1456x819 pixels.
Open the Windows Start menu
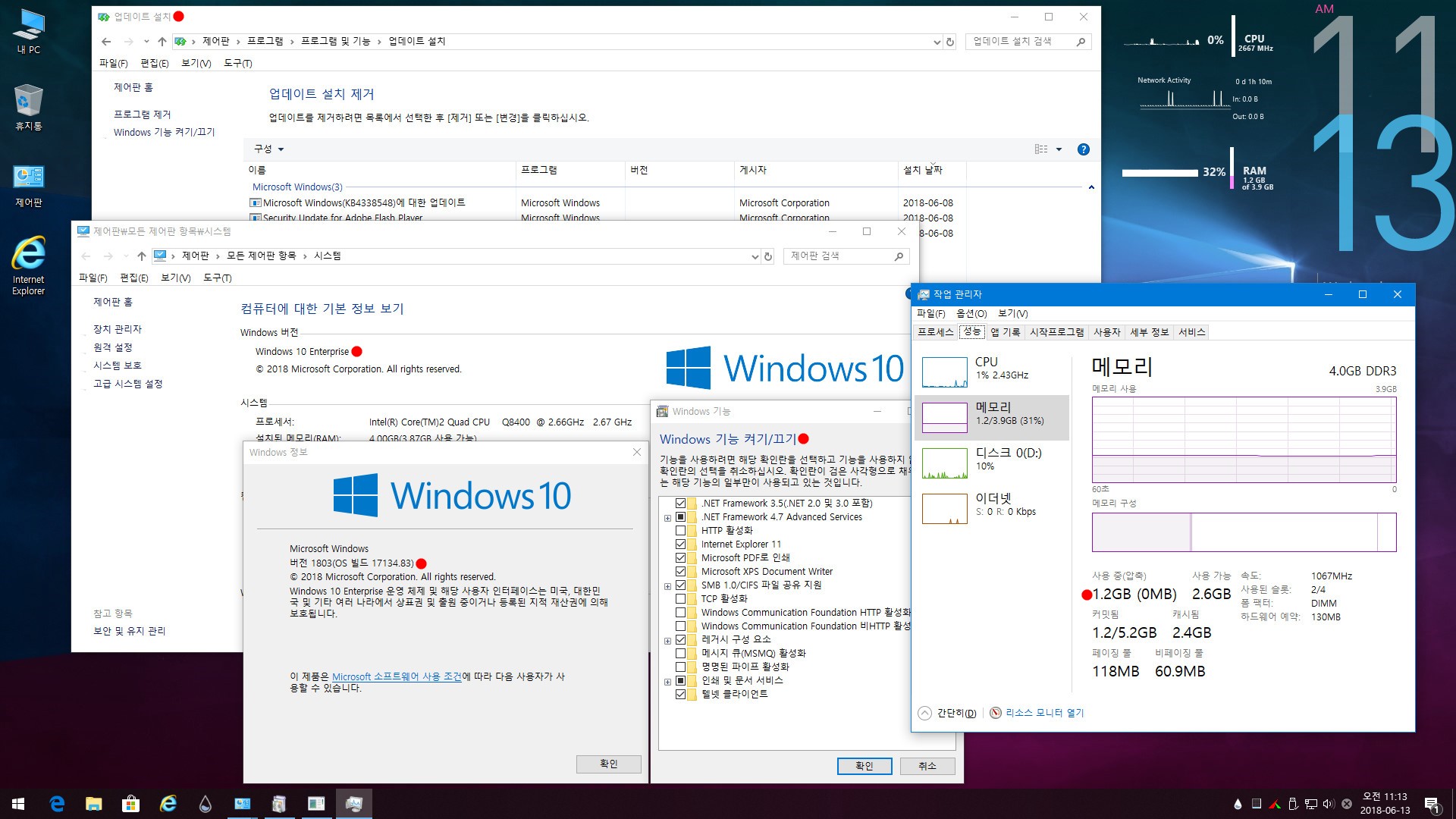point(18,804)
